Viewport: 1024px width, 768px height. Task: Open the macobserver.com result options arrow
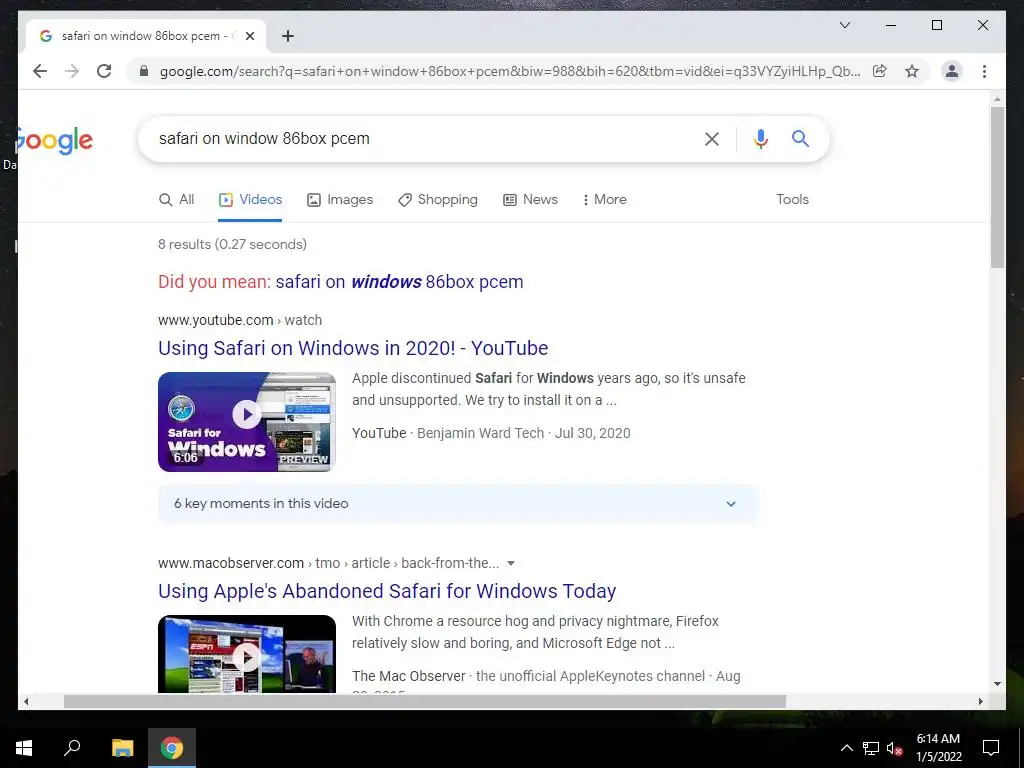coord(511,563)
